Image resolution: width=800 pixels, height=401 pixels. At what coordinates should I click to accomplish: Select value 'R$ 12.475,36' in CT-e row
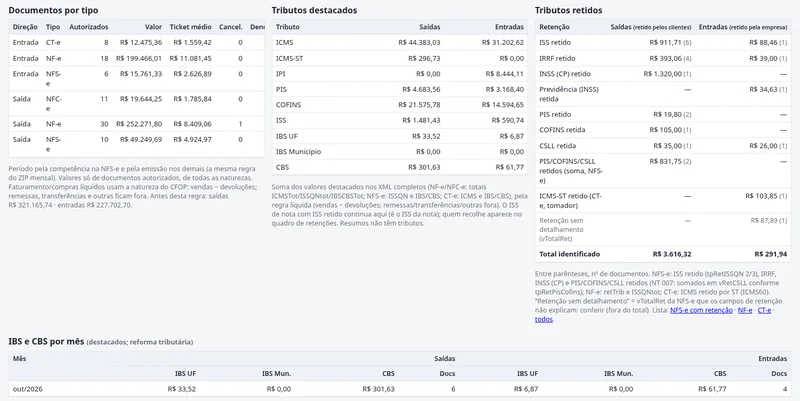[141, 42]
